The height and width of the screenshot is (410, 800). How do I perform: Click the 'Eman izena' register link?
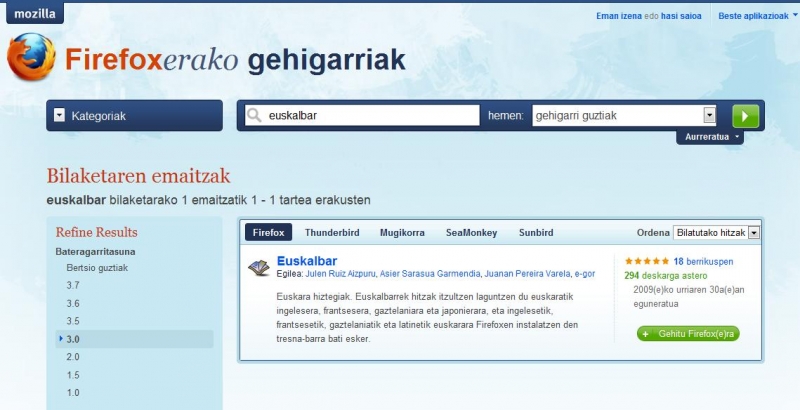(x=619, y=16)
